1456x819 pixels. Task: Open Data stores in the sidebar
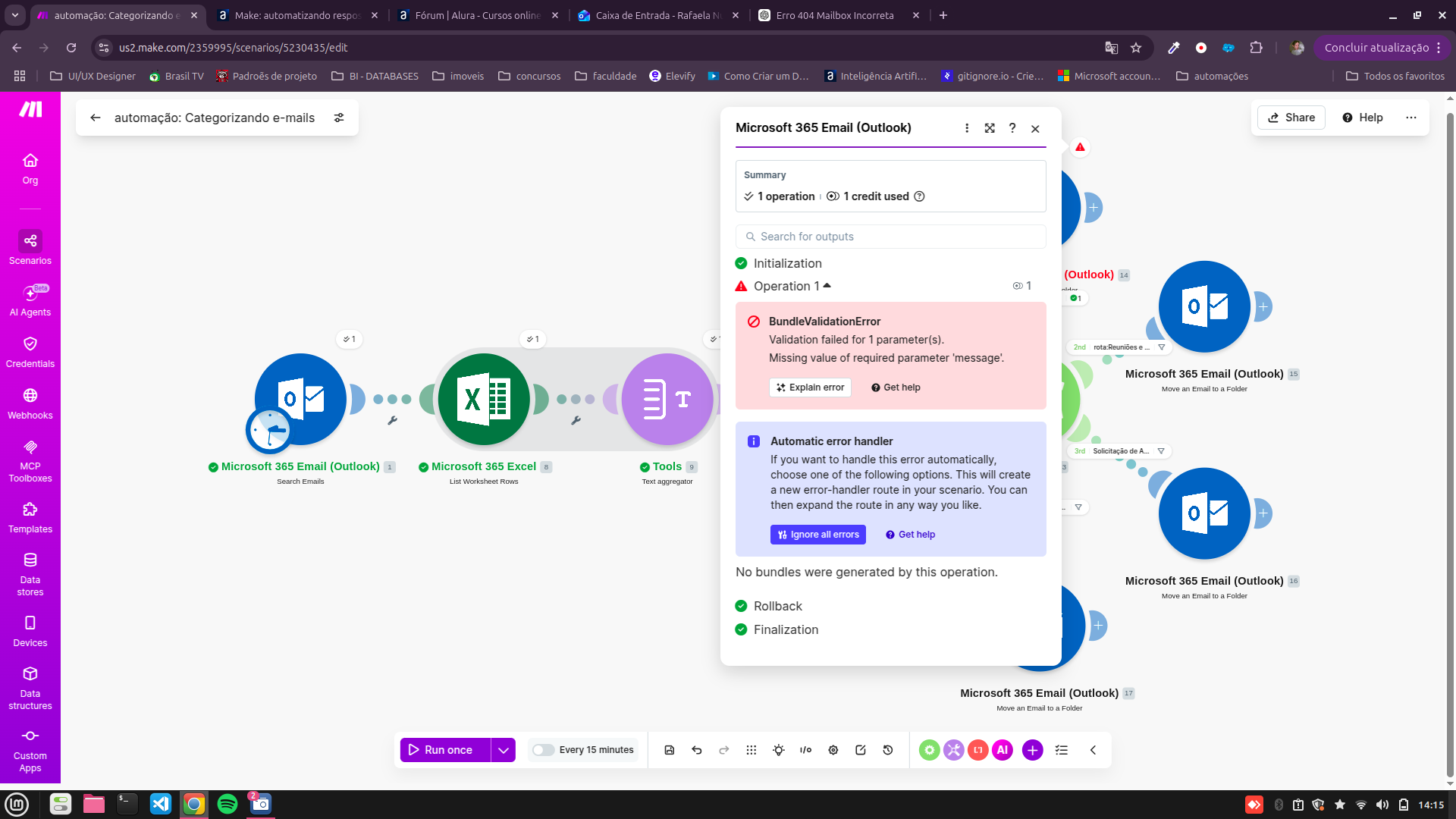[x=30, y=574]
